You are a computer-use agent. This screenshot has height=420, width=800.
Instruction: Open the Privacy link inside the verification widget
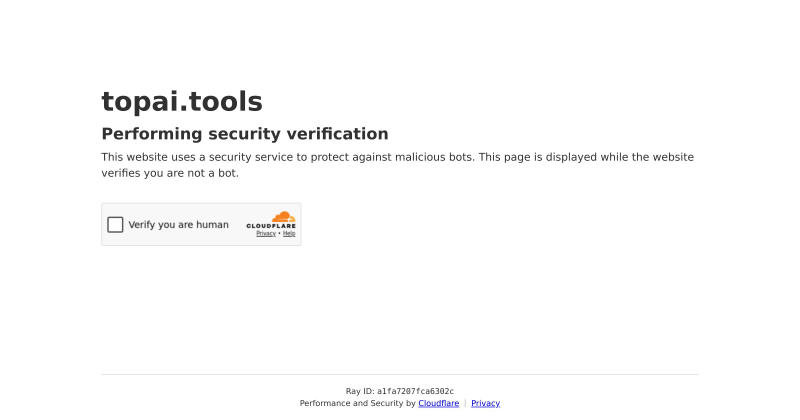[x=266, y=234]
